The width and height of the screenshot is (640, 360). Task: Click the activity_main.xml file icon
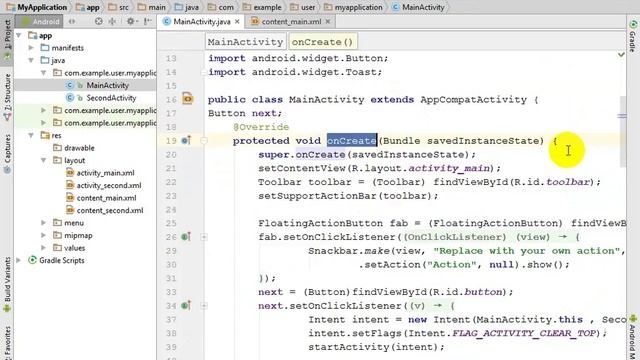pos(70,173)
